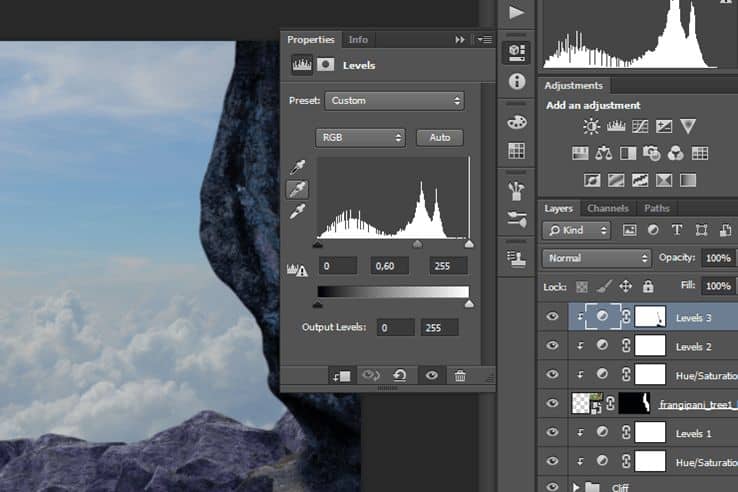
Task: Click the clip to layer icon
Action: pyautogui.click(x=342, y=376)
